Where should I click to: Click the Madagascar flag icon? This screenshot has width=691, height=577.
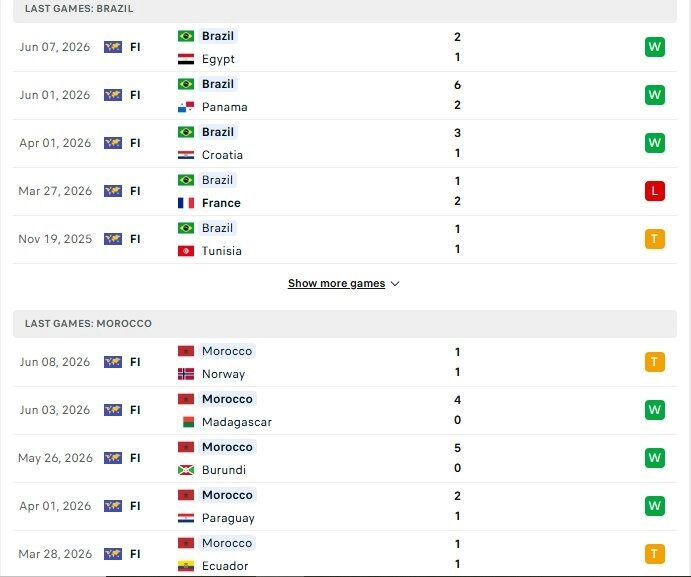(188, 422)
